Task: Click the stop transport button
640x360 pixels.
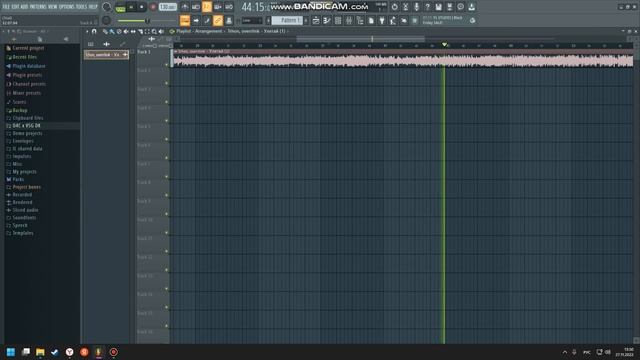Action: click(142, 7)
